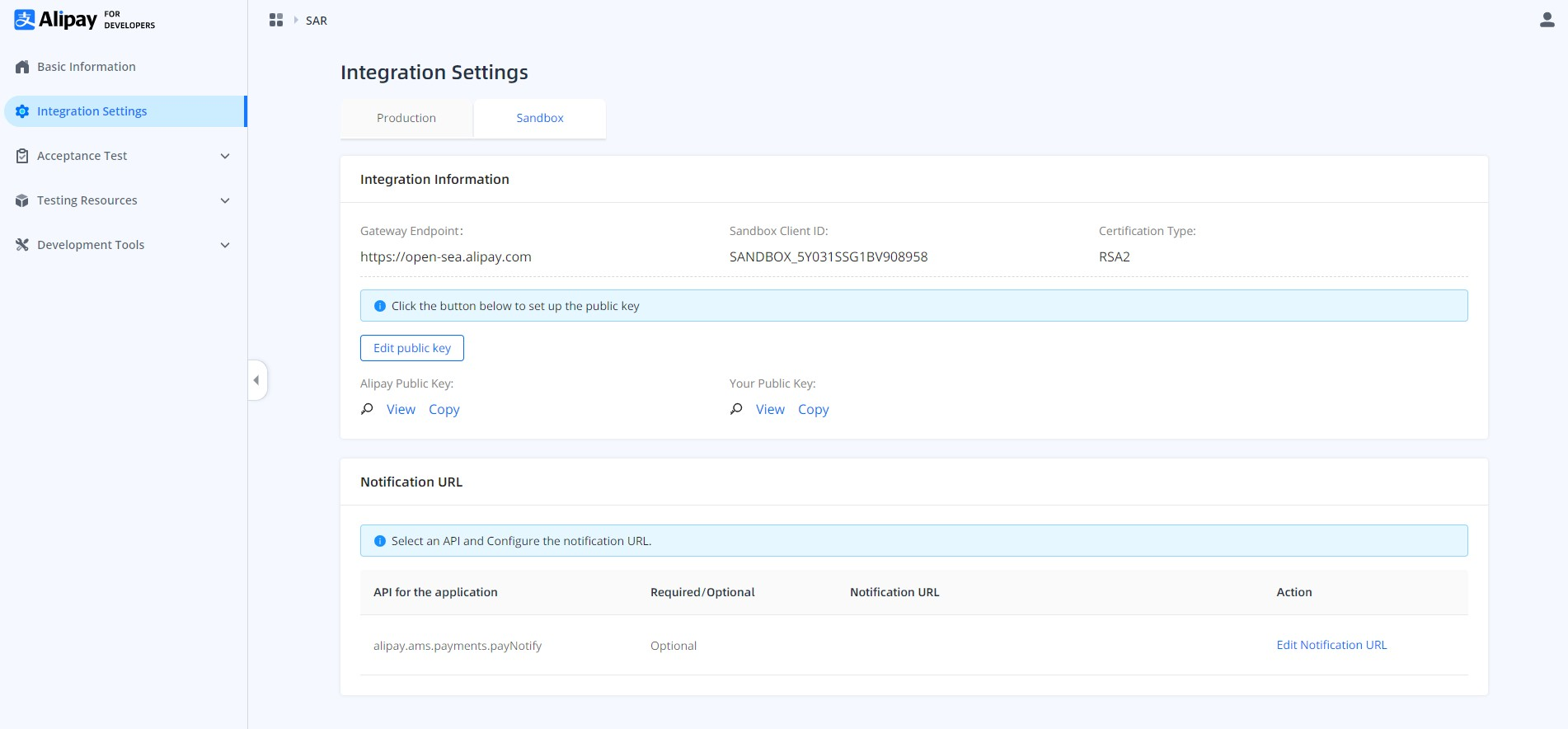Click the Acceptance Test clipboard icon

(22, 156)
